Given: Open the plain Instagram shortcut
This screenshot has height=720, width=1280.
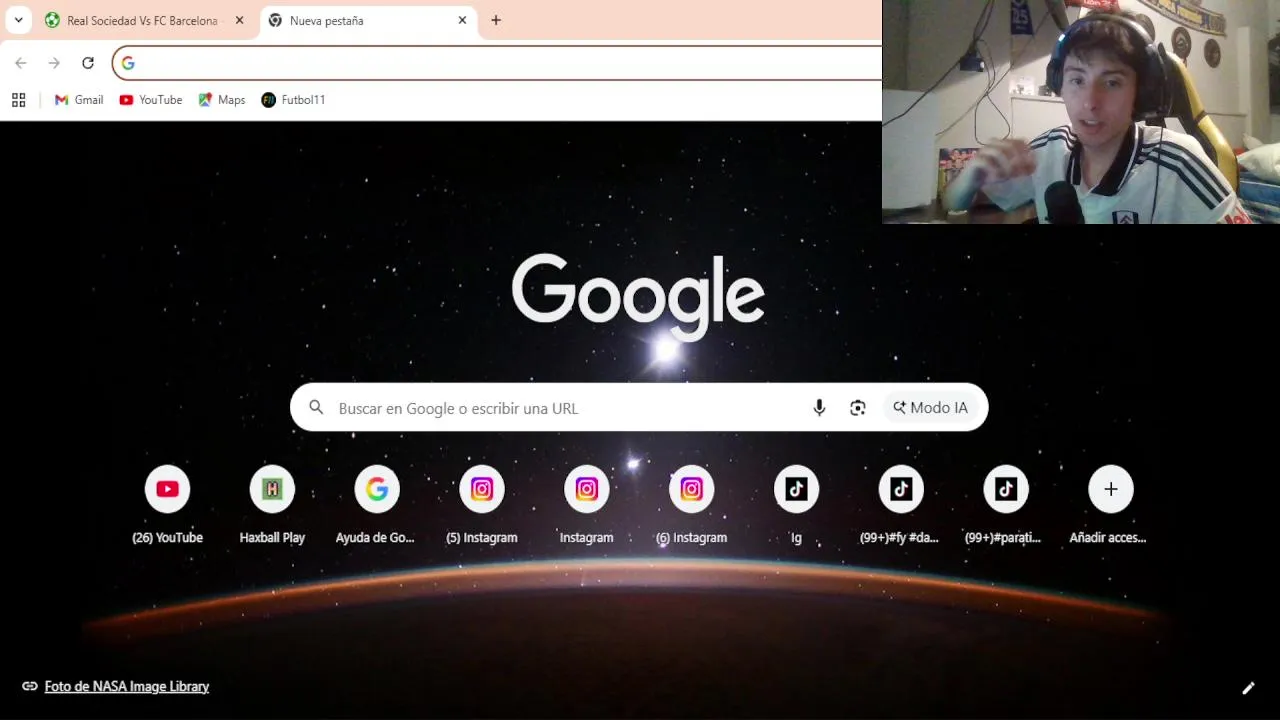Looking at the screenshot, I should (587, 505).
